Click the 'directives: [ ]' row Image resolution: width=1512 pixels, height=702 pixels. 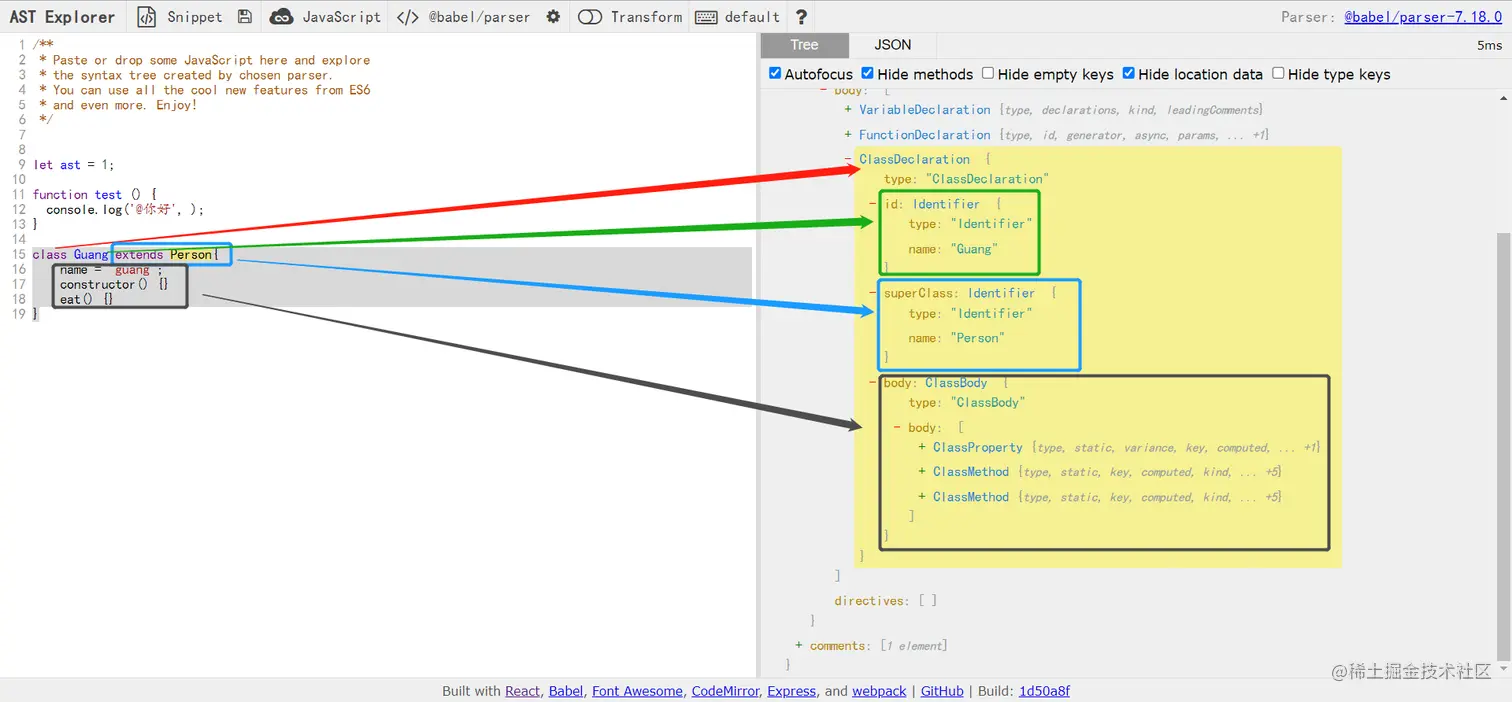(x=886, y=601)
